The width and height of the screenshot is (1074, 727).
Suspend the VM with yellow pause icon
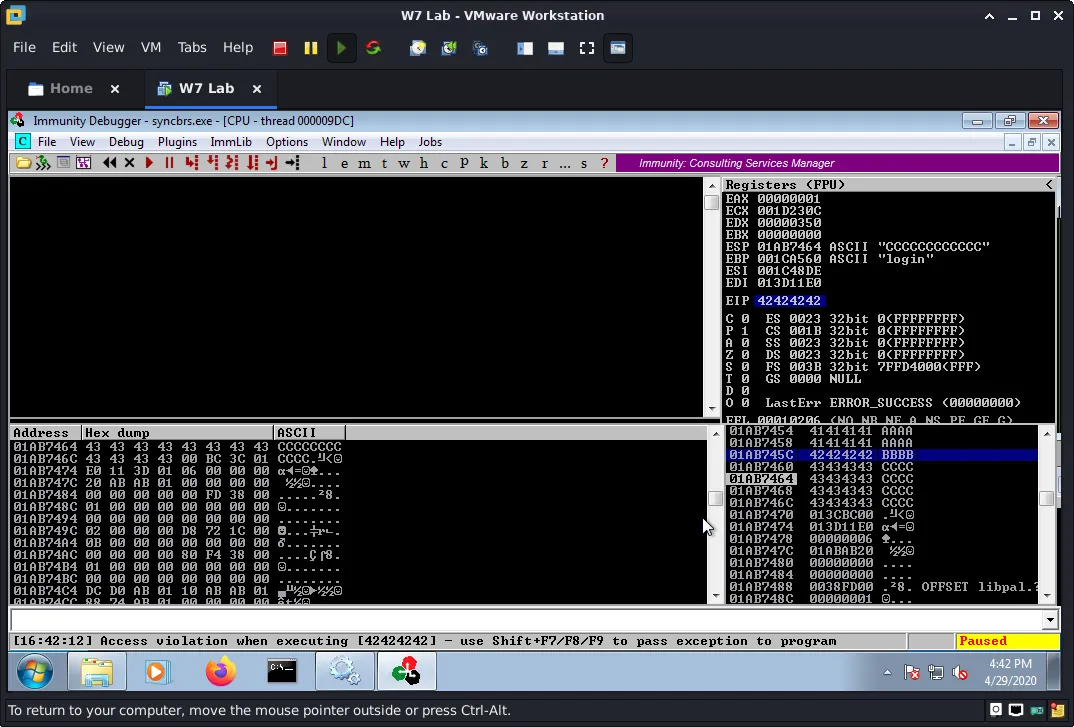click(x=311, y=48)
